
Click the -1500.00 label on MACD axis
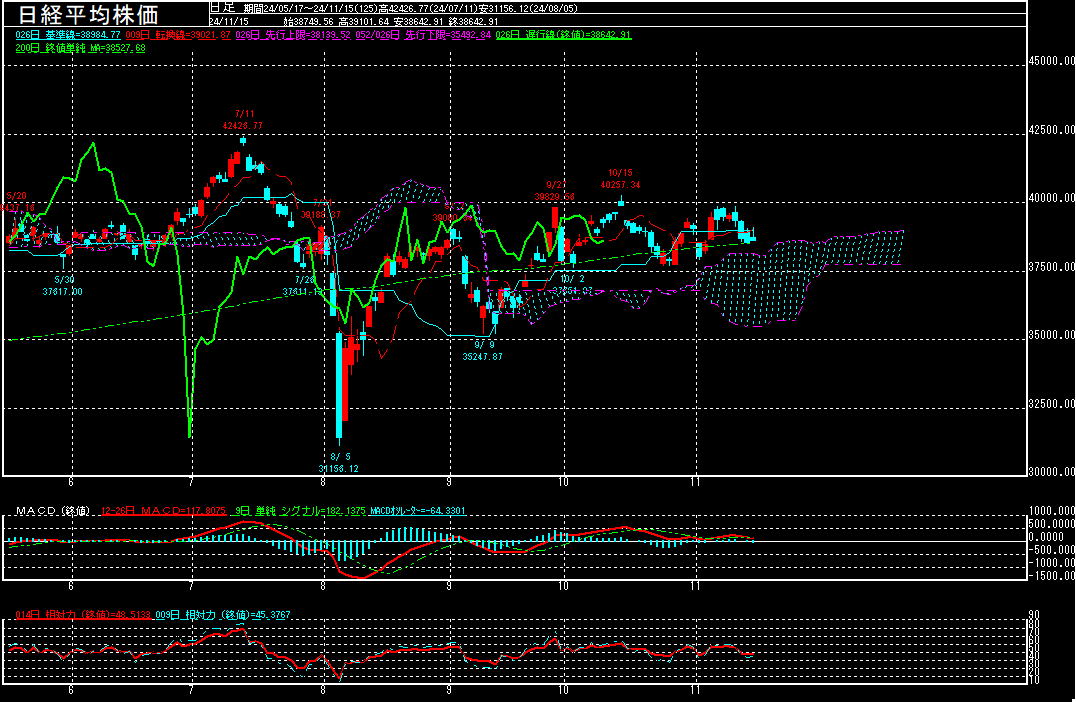pos(1052,576)
